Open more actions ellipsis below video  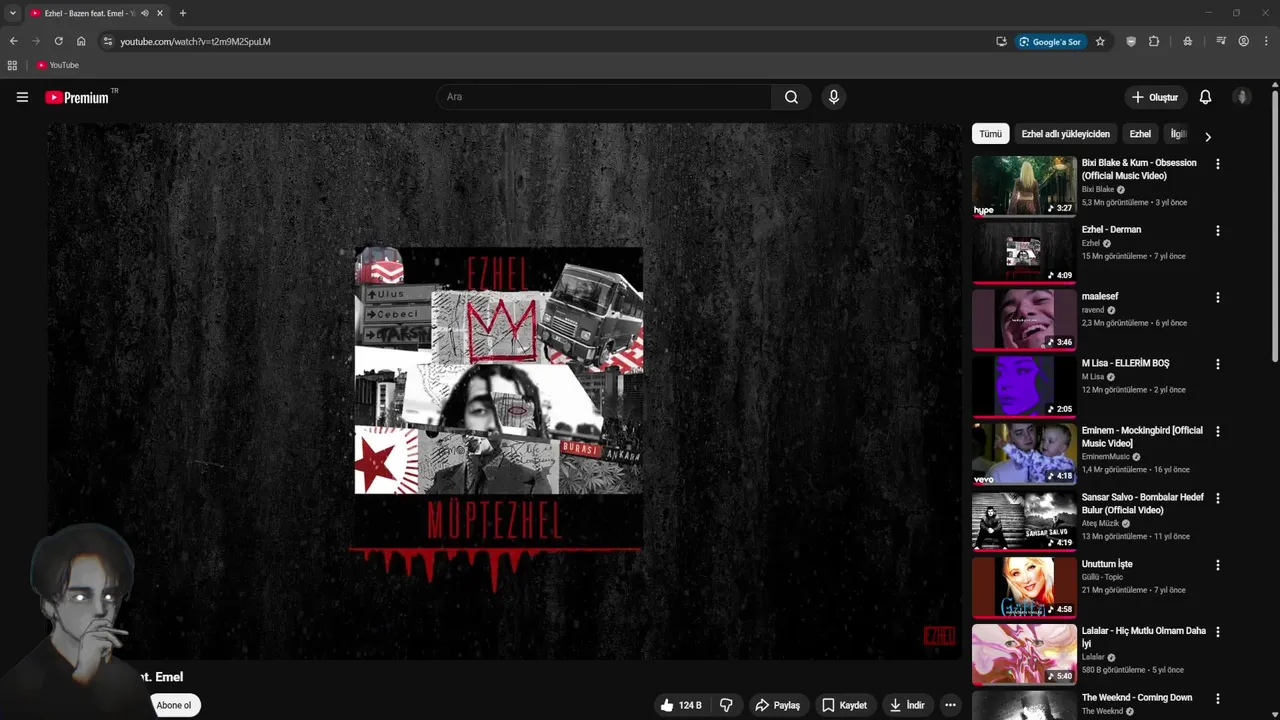click(x=950, y=705)
